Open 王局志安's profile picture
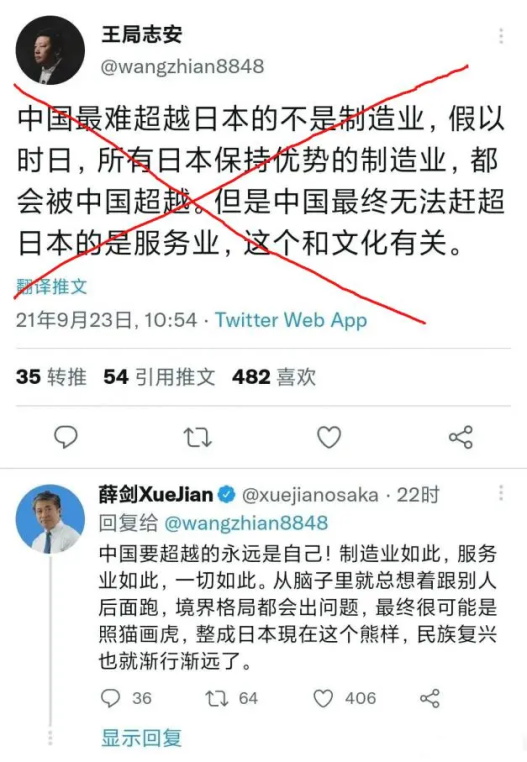This screenshot has width=527, height=762. (50, 50)
